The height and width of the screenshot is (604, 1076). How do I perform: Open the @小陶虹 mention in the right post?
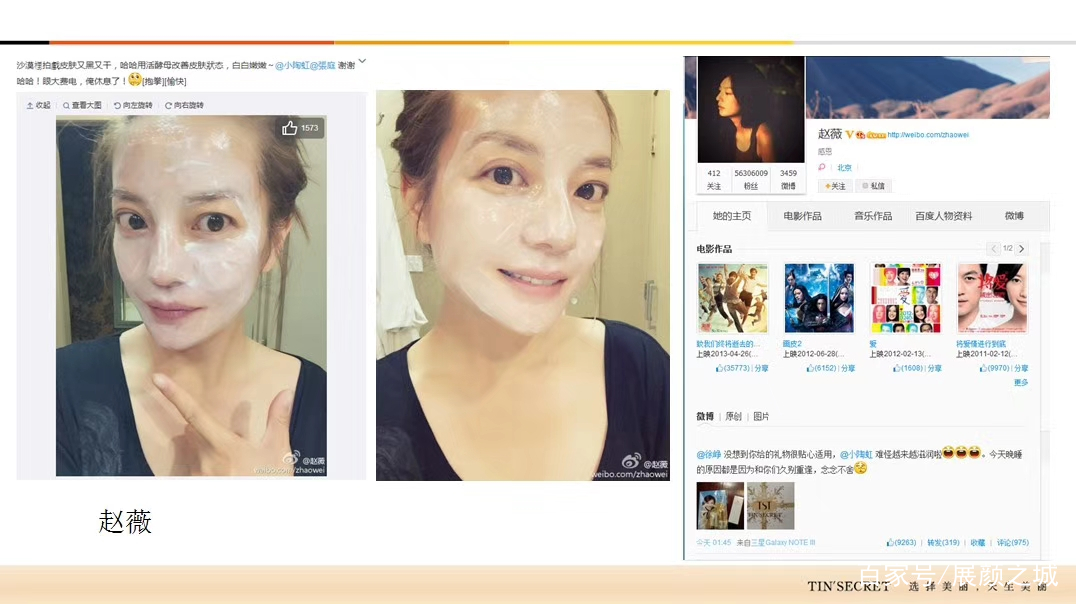click(x=856, y=454)
